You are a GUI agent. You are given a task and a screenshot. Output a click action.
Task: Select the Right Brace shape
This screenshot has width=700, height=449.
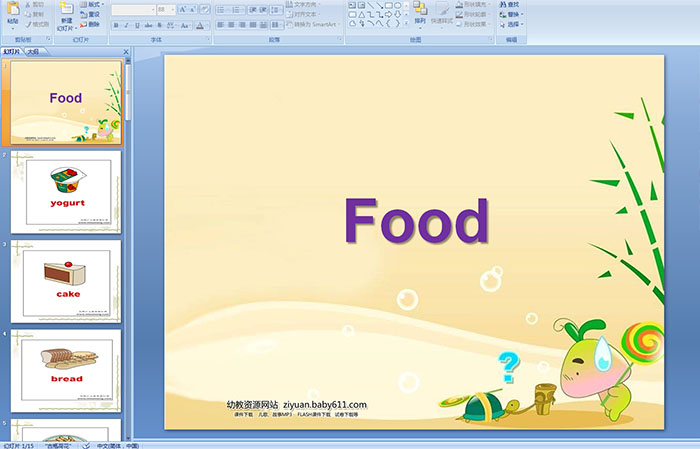397,23
